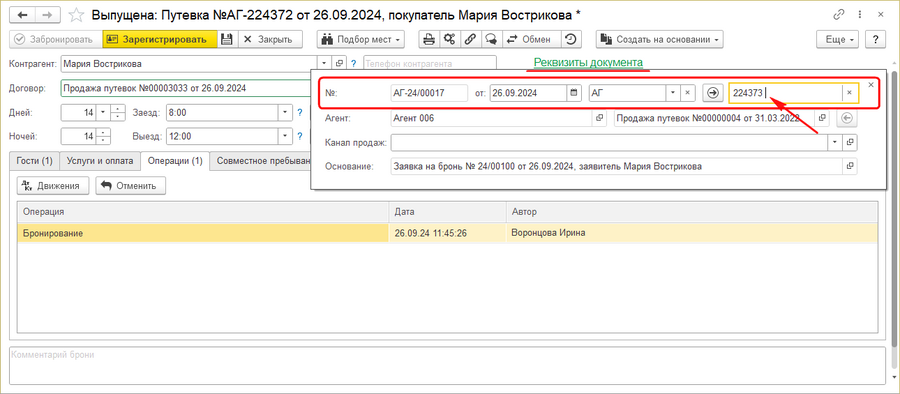Click the Обмен button
This screenshot has width=900, height=394.
tap(531, 39)
